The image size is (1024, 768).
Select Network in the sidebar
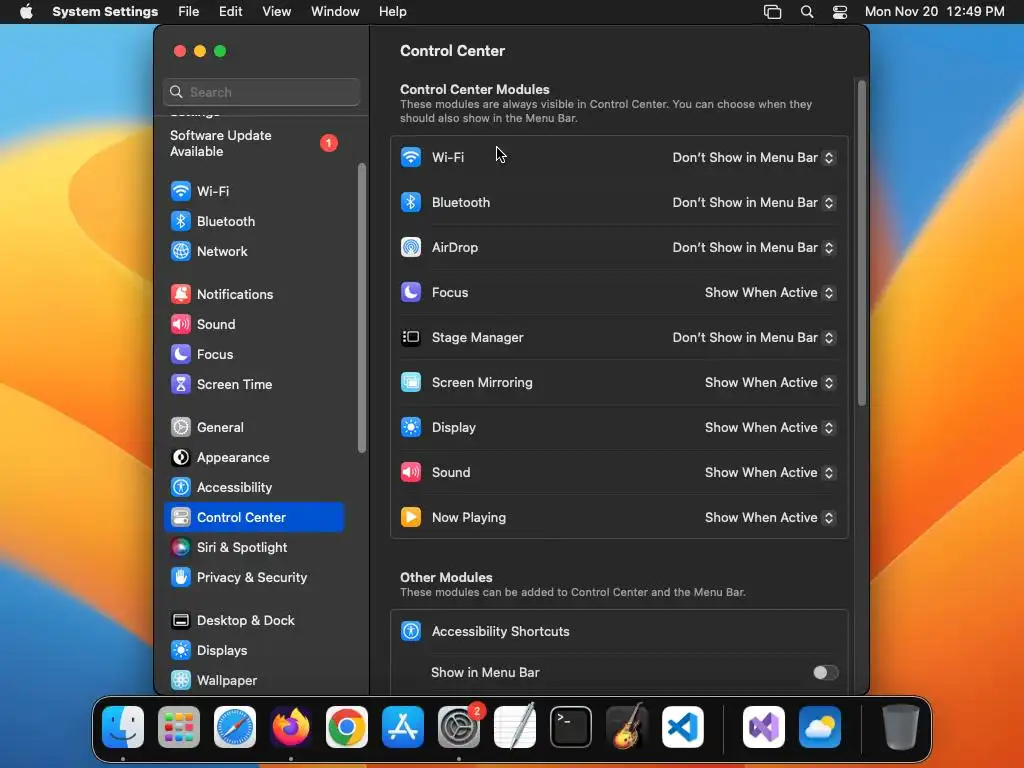[x=253, y=251]
